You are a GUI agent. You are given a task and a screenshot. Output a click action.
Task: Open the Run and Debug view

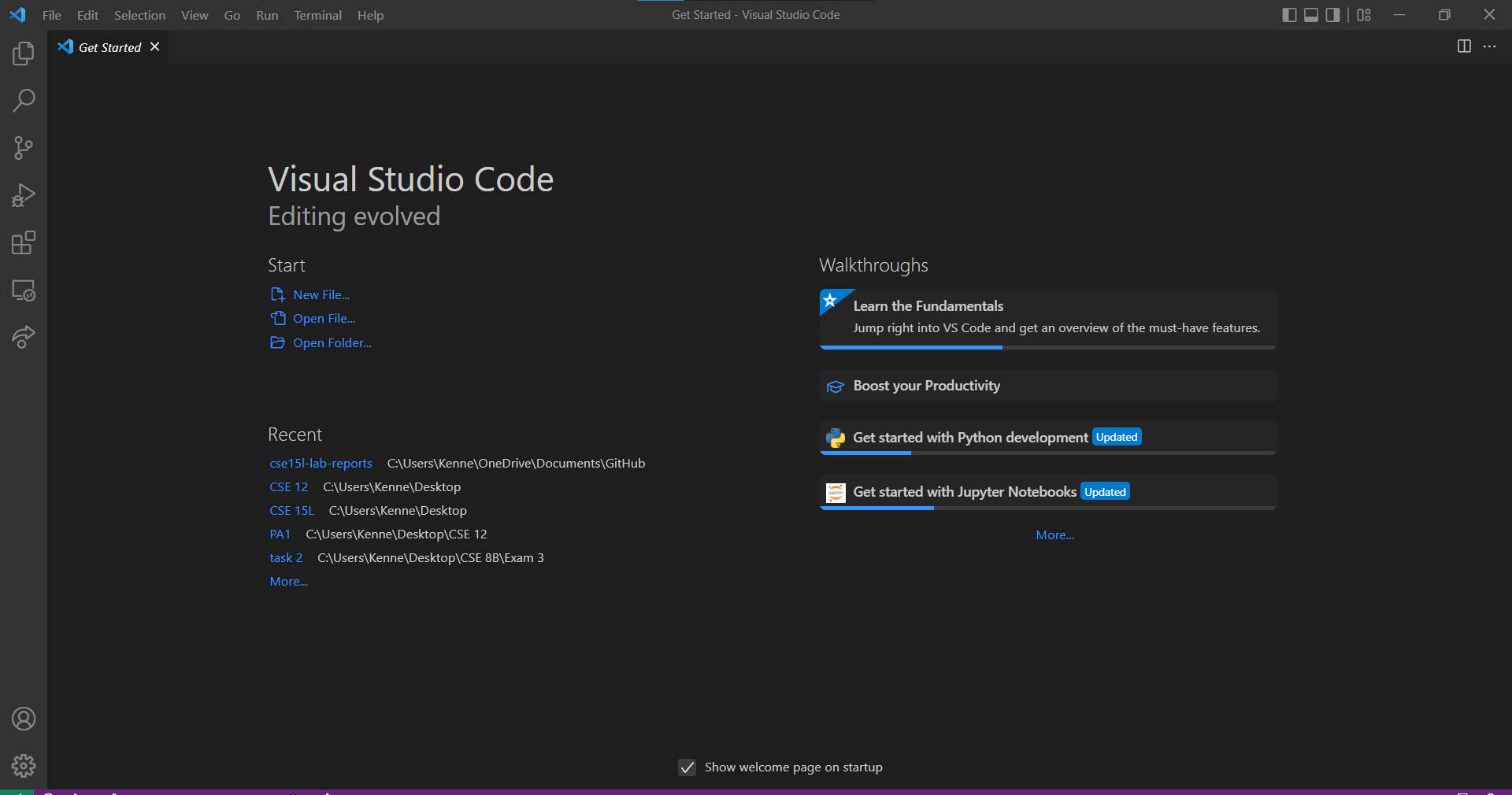tap(24, 195)
